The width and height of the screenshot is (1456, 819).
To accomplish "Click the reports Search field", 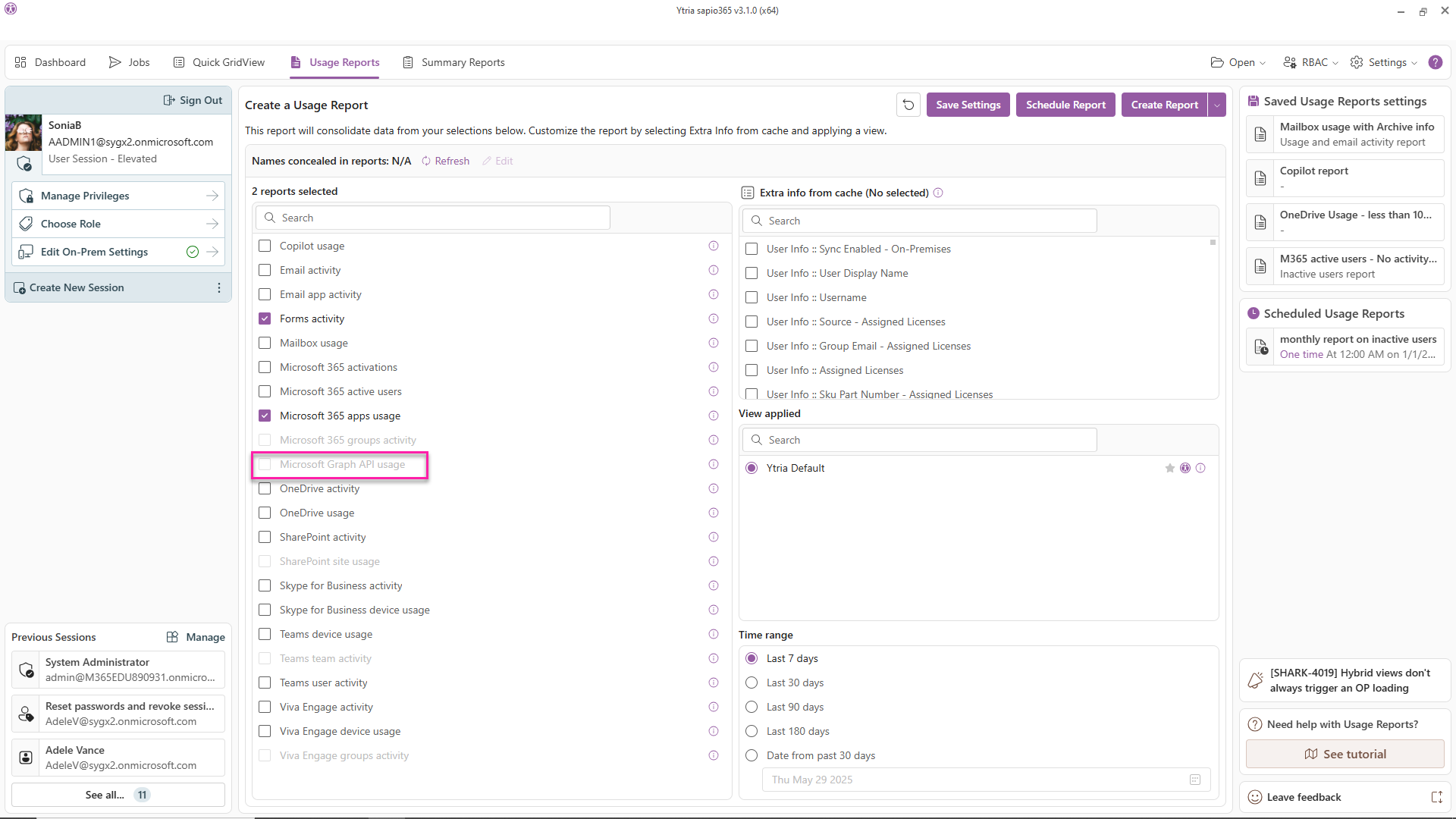I will [x=432, y=218].
